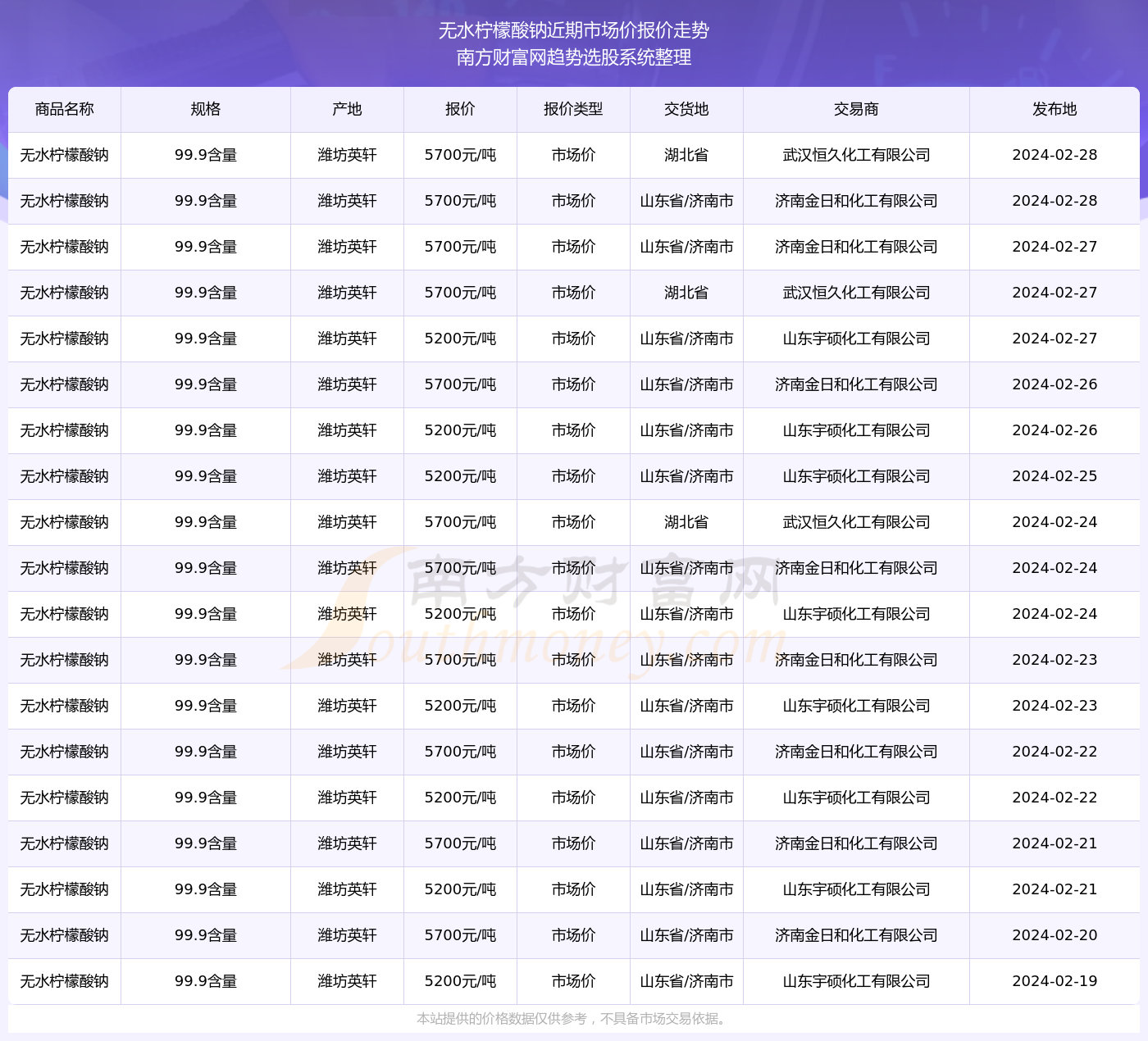1148x1041 pixels.
Task: Click 济南金日和化工有限公司 in the 2024-02-24 row
Action: (856, 568)
